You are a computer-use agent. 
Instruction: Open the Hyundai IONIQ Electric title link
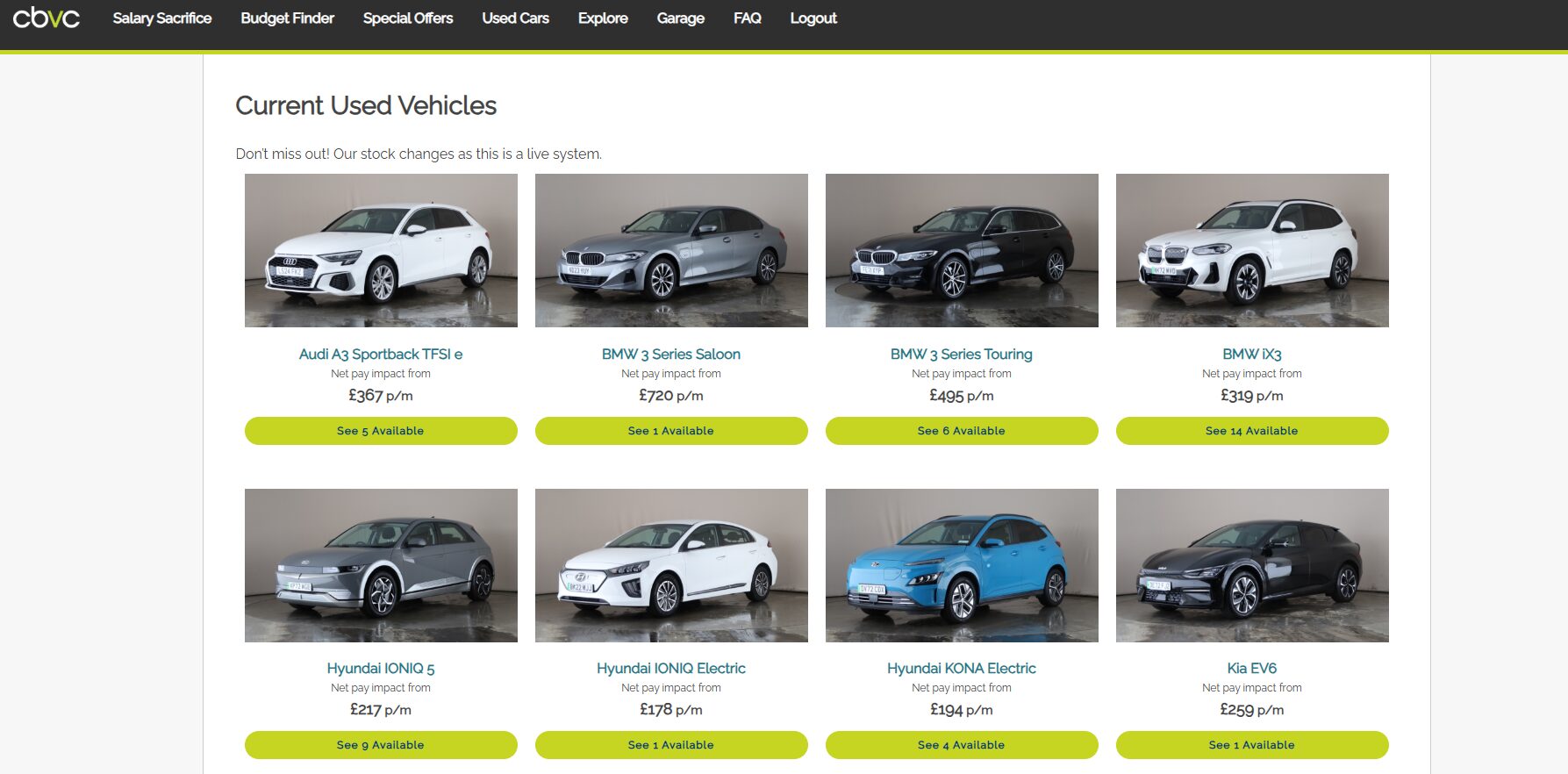coord(671,669)
